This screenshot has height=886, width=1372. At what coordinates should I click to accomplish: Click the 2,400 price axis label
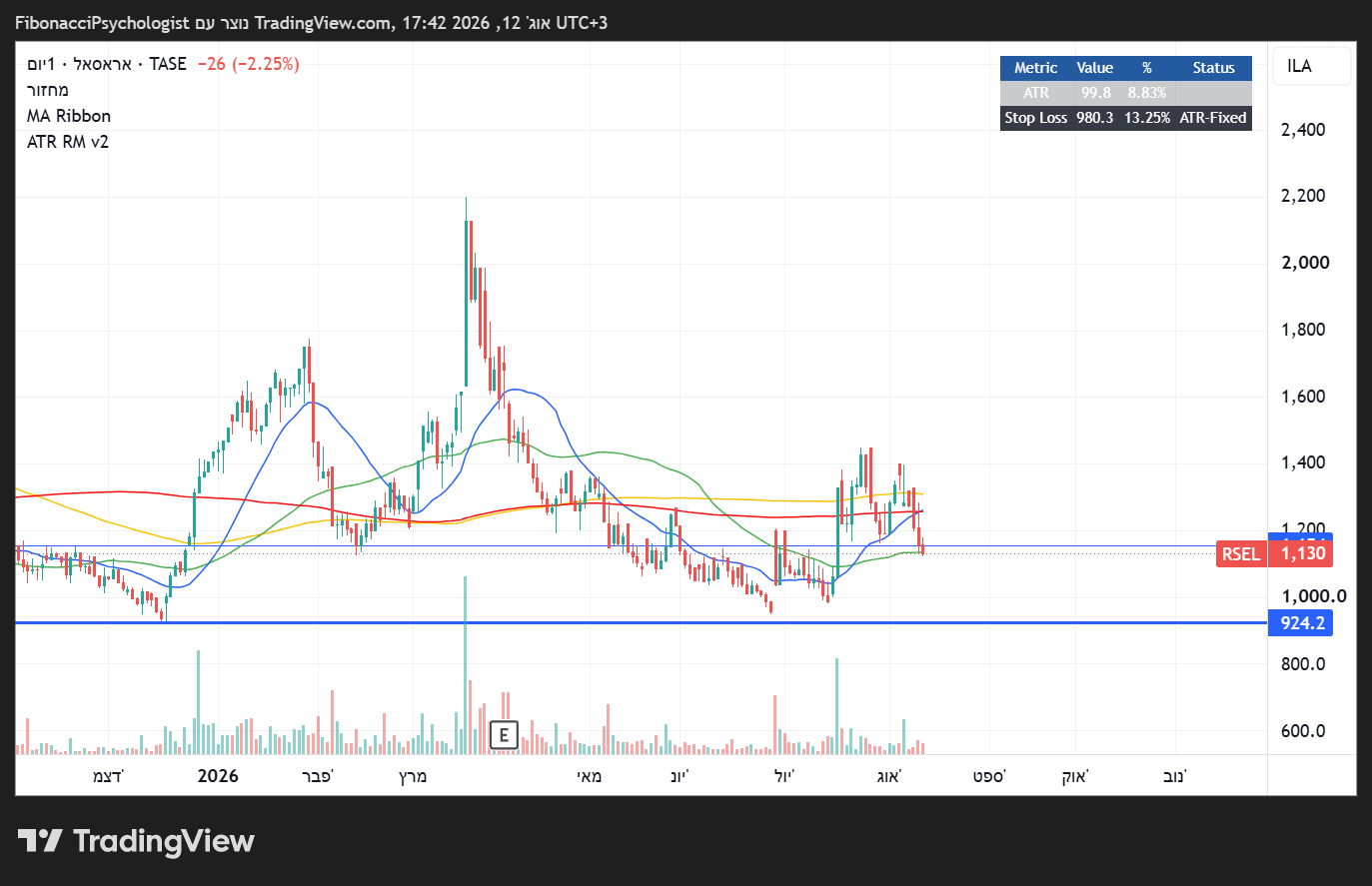(x=1303, y=130)
